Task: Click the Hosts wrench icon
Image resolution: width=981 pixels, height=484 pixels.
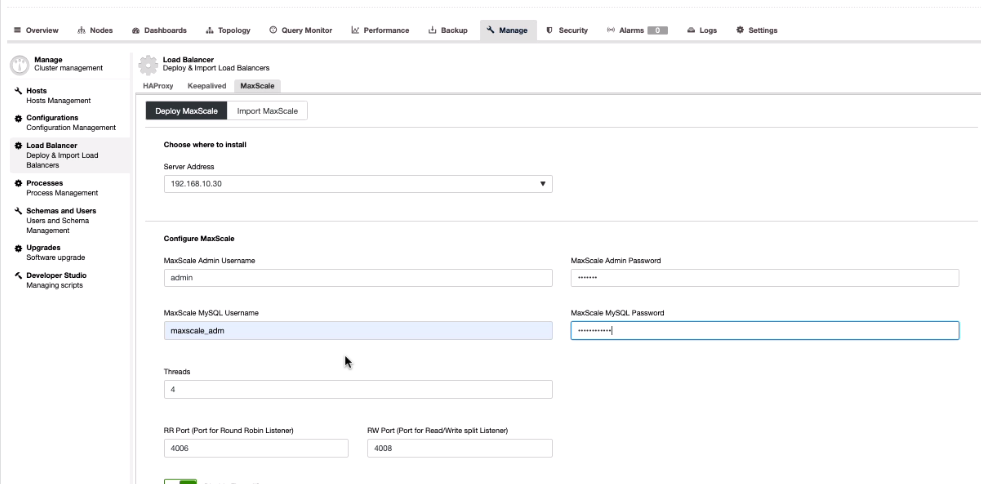Action: point(18,91)
